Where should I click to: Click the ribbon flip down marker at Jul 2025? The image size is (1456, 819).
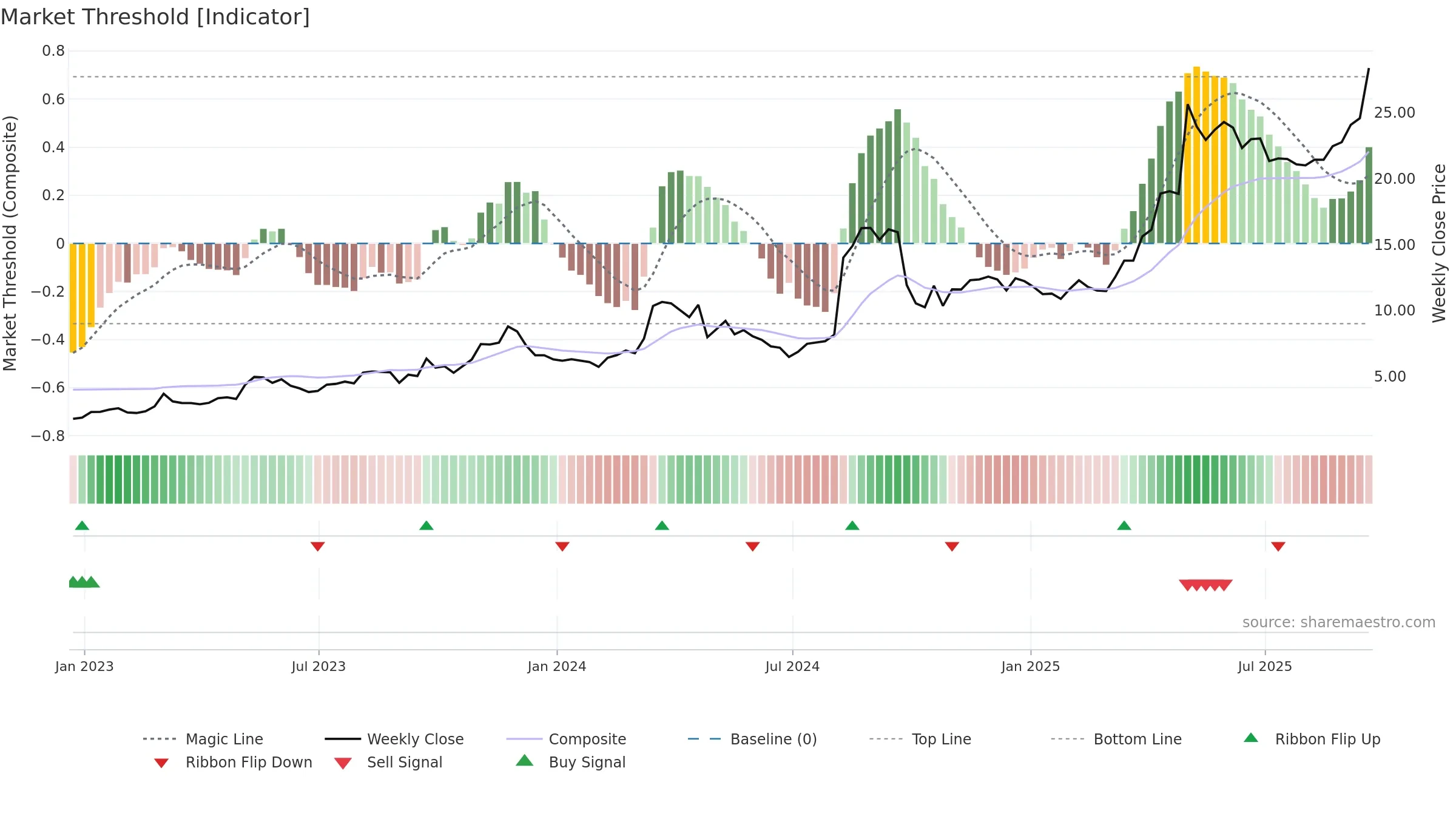click(1278, 547)
